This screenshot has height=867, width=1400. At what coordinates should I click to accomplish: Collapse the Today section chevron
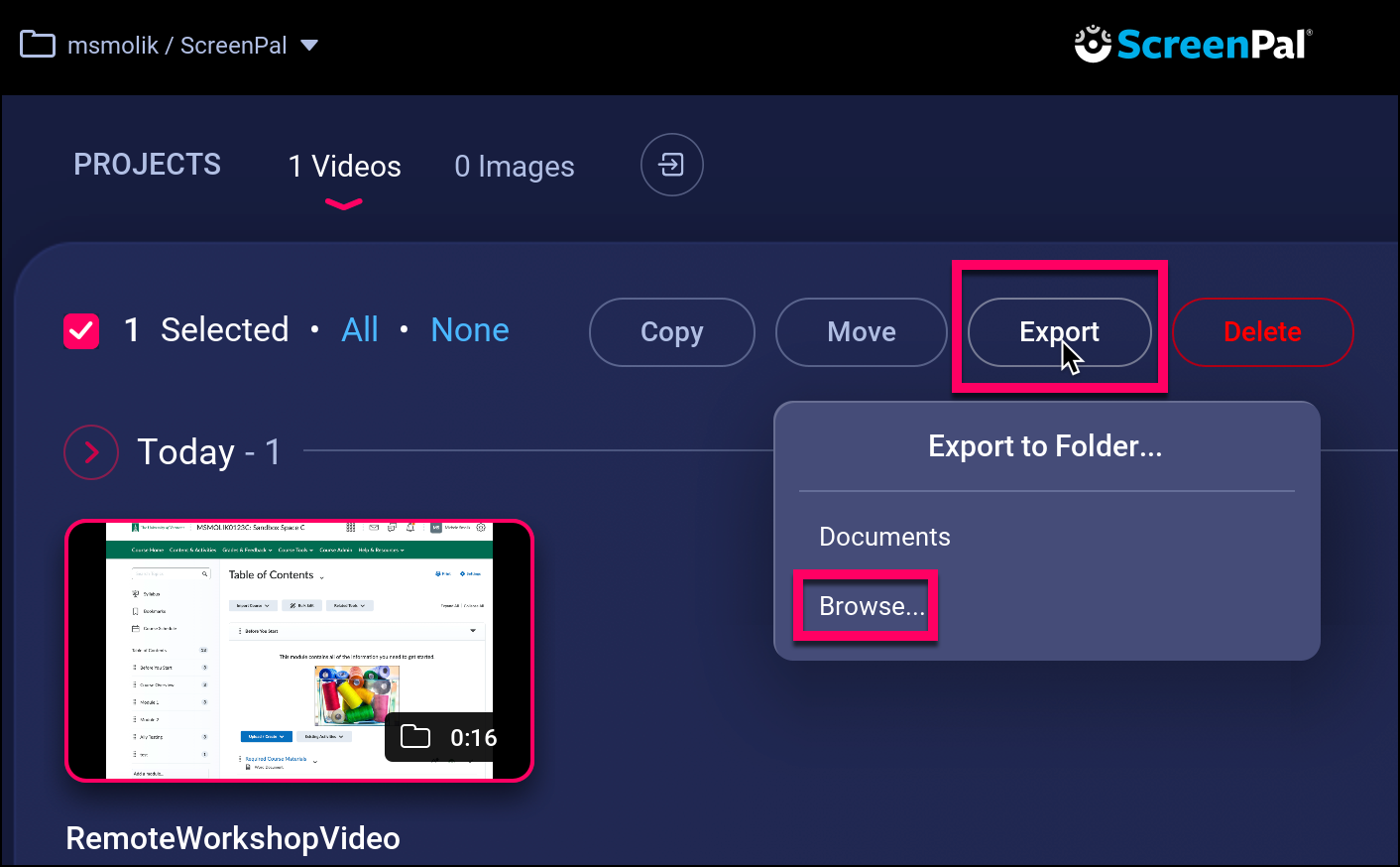[91, 452]
